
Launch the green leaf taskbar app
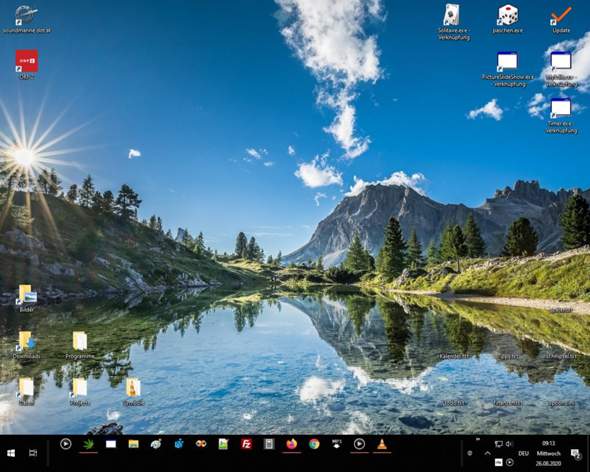coord(88,445)
